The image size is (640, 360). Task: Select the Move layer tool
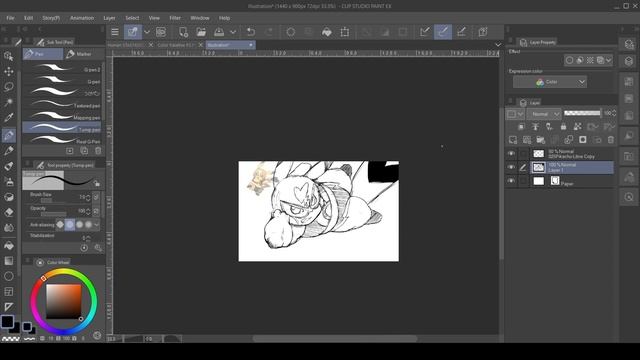pos(9,71)
